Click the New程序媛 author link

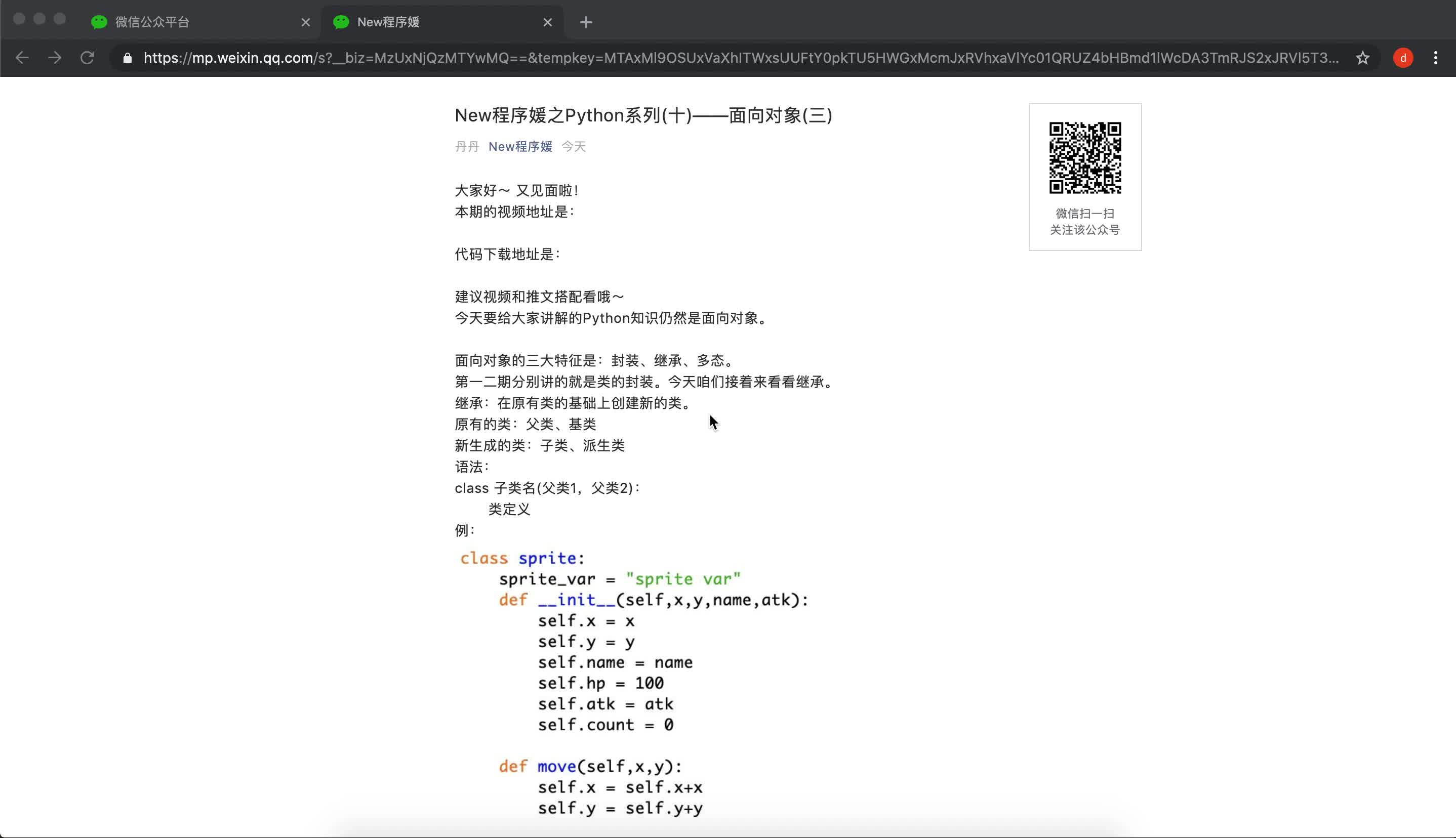pyautogui.click(x=519, y=146)
